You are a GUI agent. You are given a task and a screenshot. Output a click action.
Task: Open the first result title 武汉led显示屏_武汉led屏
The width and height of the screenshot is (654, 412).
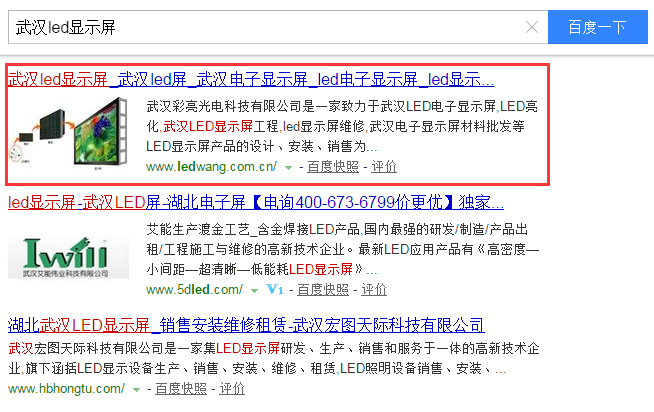click(x=250, y=80)
